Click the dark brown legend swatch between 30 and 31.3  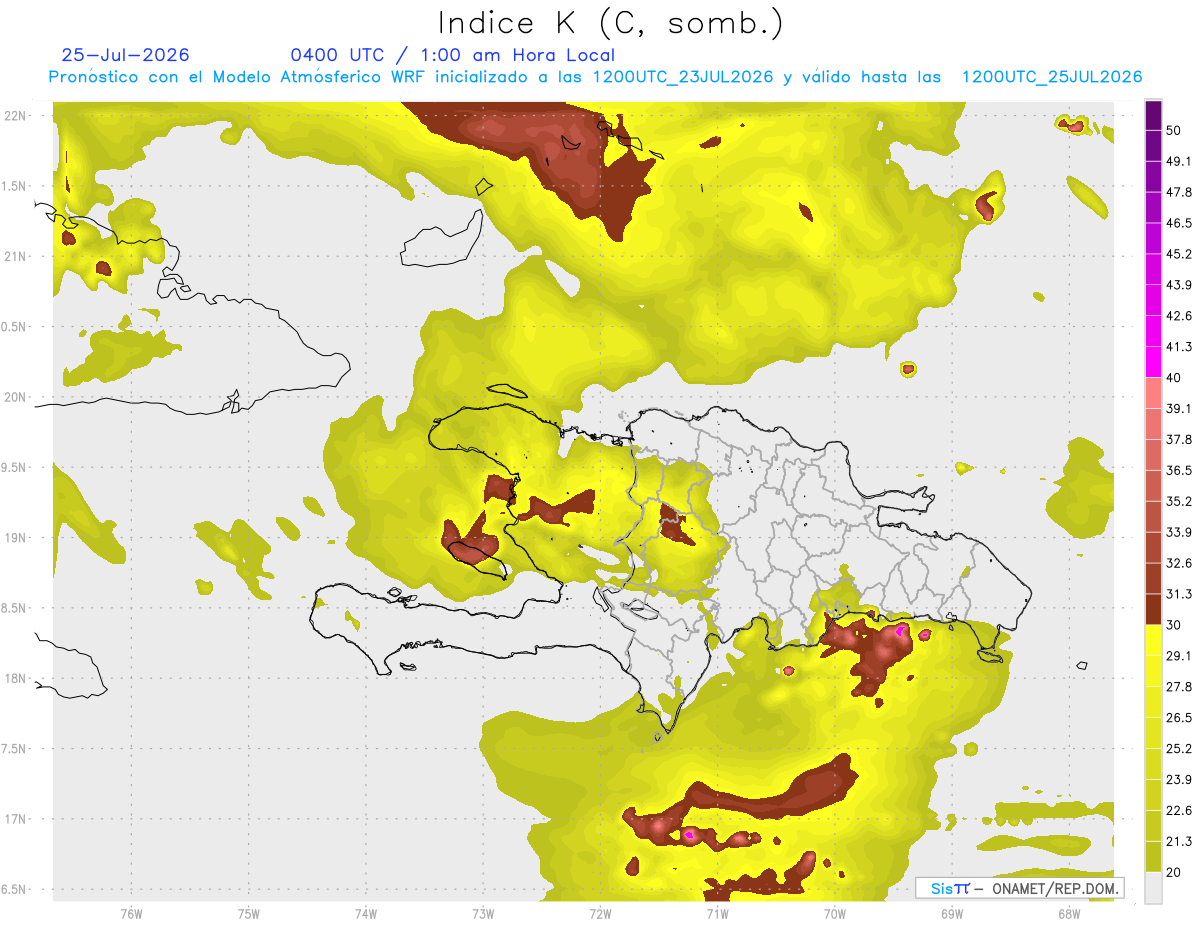tap(1153, 610)
